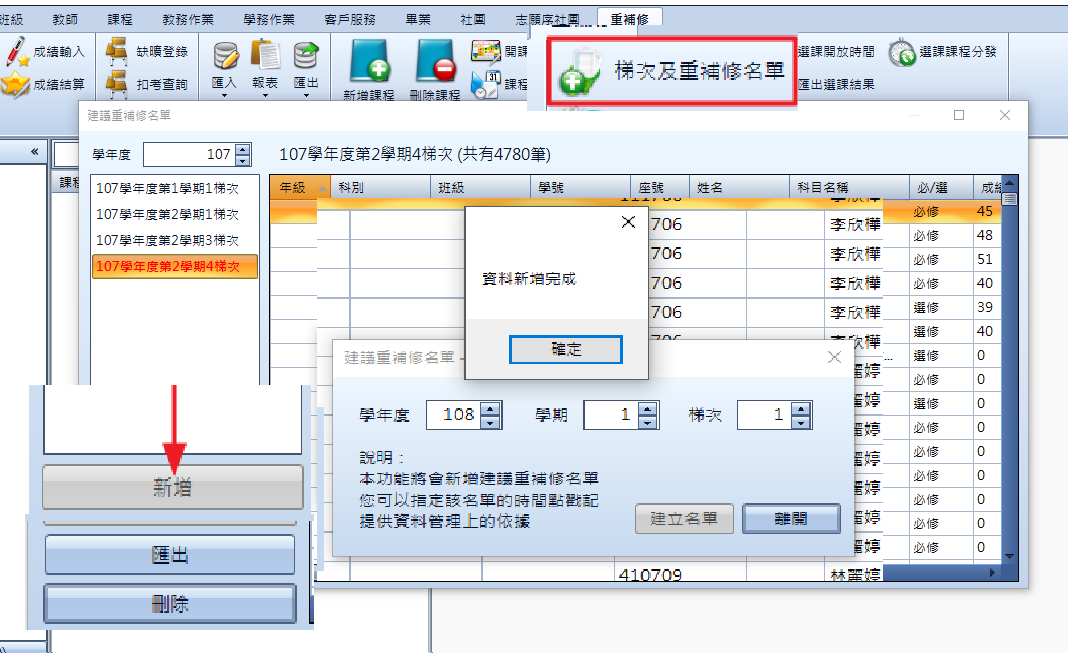
Task: Switch to the 課程 tab
Action: tap(120, 20)
